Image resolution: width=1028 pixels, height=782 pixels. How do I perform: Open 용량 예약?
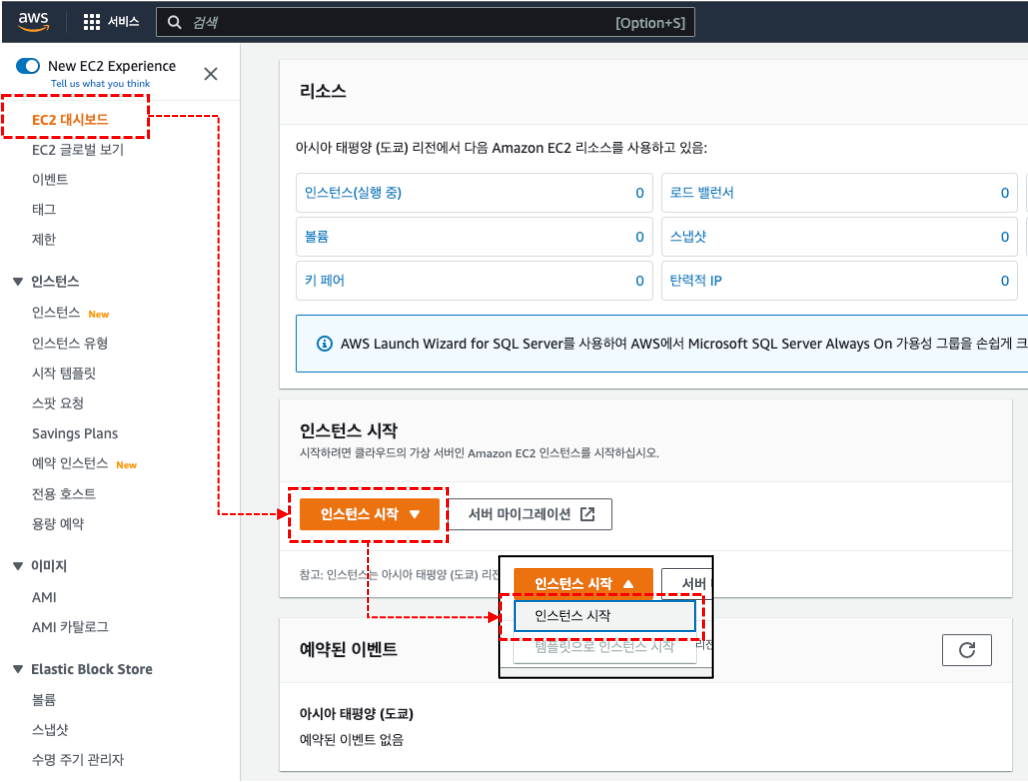(x=58, y=524)
